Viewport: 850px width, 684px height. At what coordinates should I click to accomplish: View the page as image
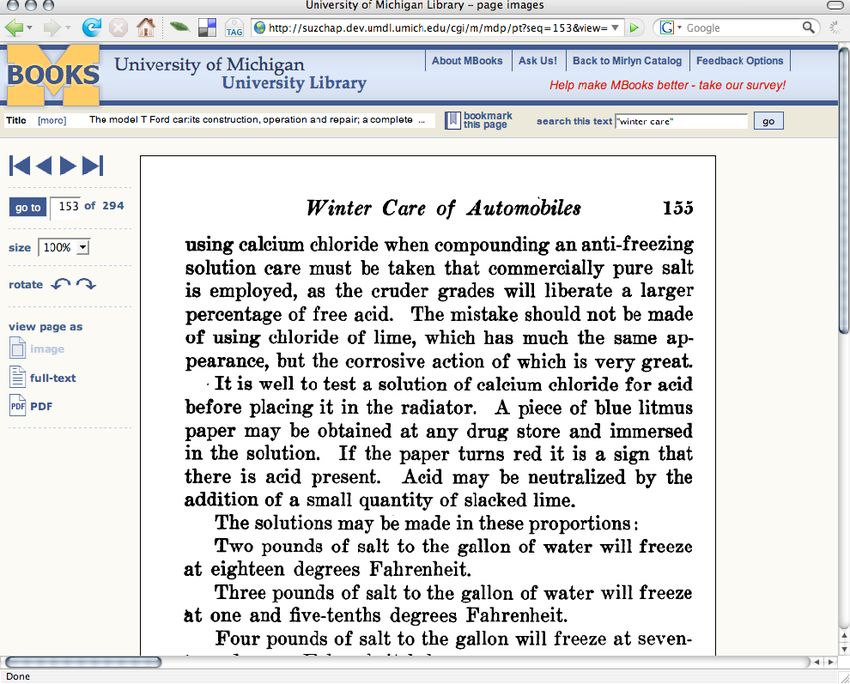(47, 349)
